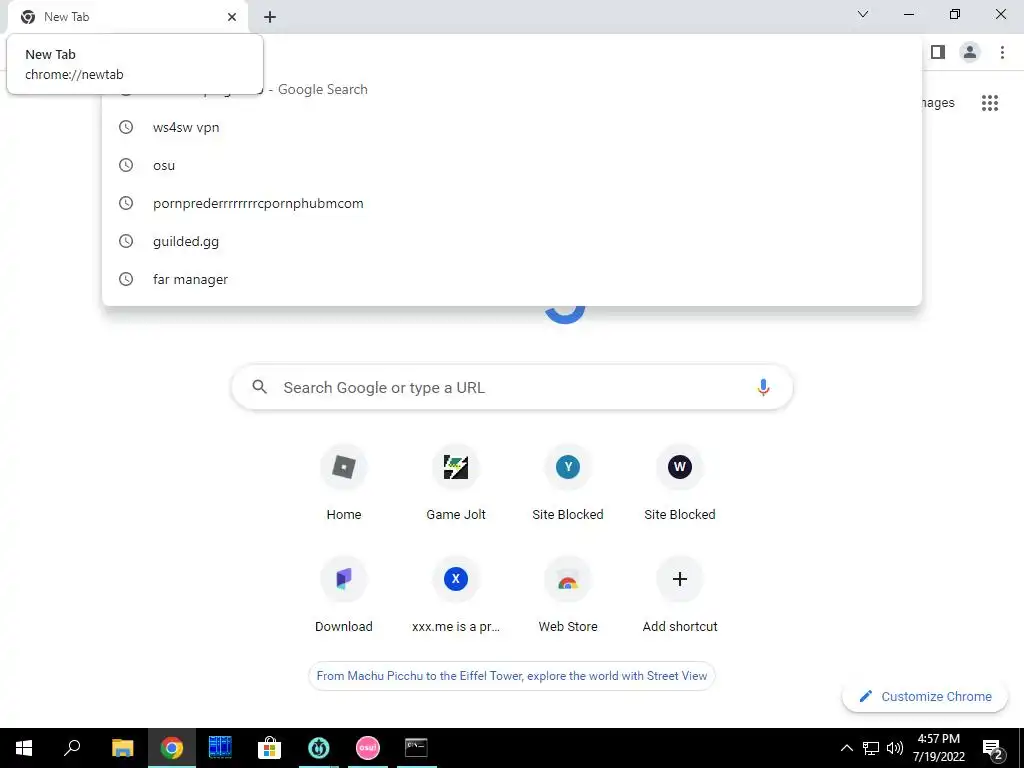The width and height of the screenshot is (1024, 768).
Task: Select the New Tab tab
Action: click(127, 17)
